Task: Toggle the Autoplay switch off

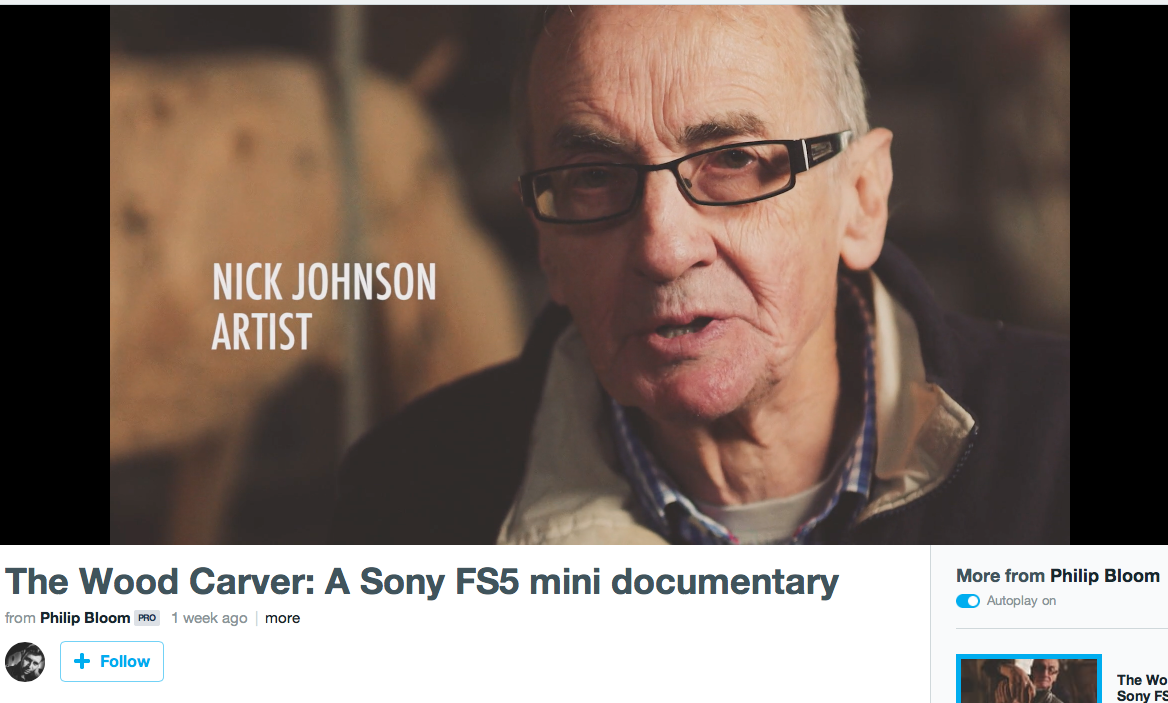Action: point(968,601)
